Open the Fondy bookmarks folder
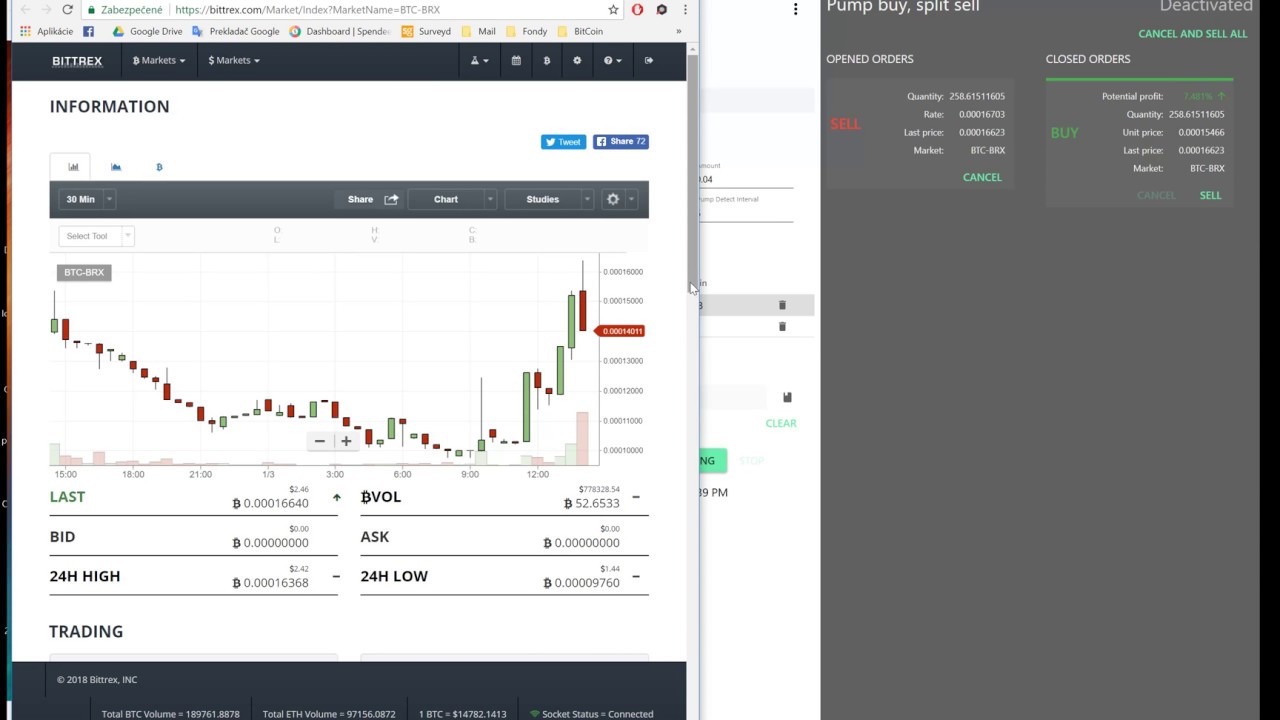This screenshot has height=720, width=1280. 527,31
